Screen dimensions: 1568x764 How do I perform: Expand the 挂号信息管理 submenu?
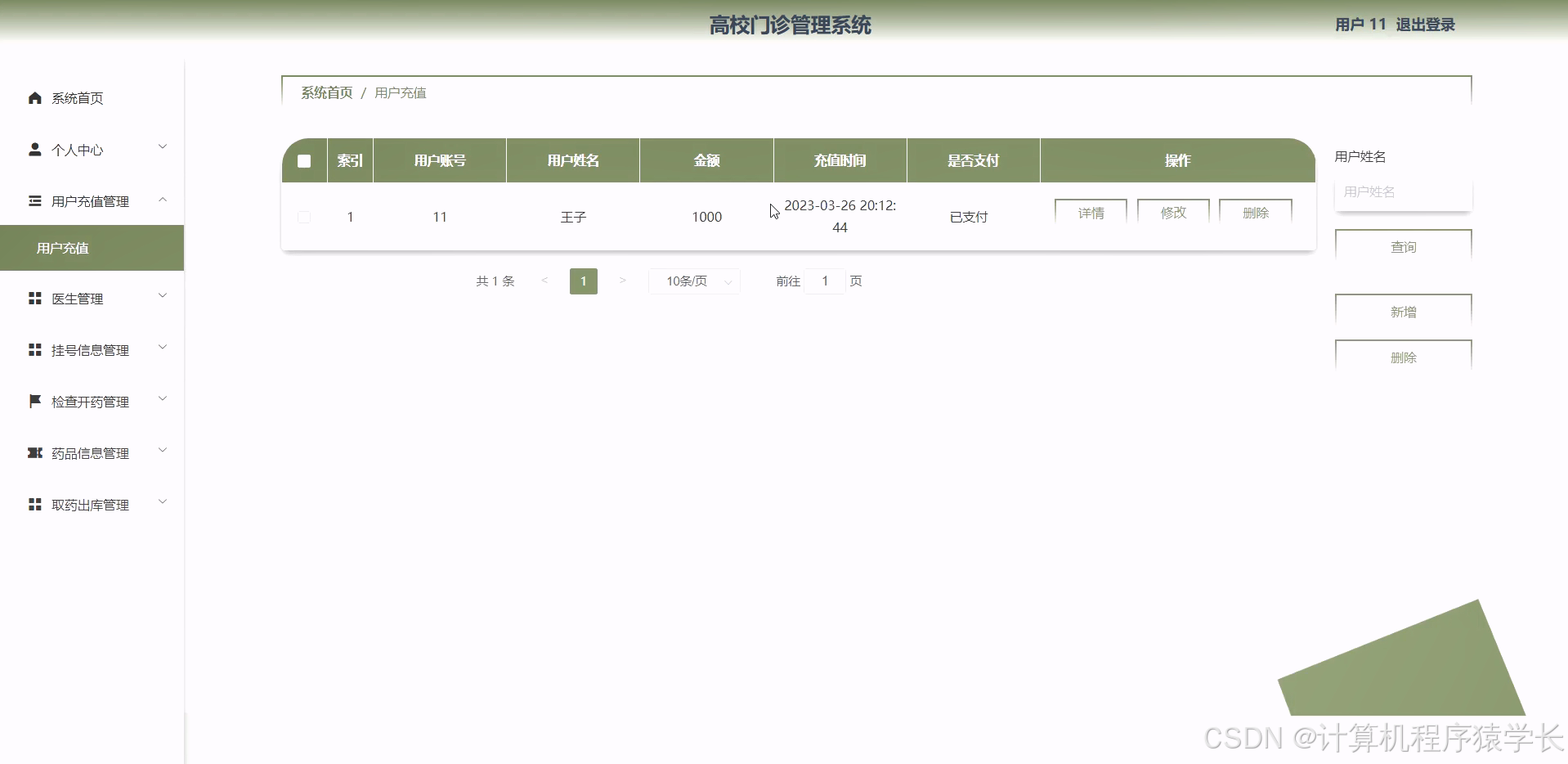163,348
